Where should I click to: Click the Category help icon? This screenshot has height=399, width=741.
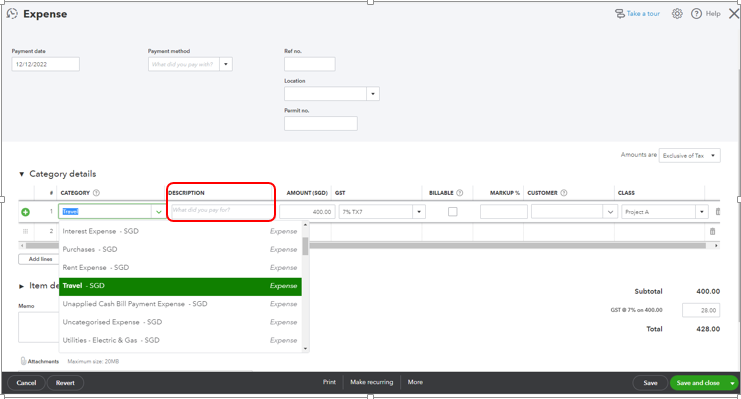(96, 193)
